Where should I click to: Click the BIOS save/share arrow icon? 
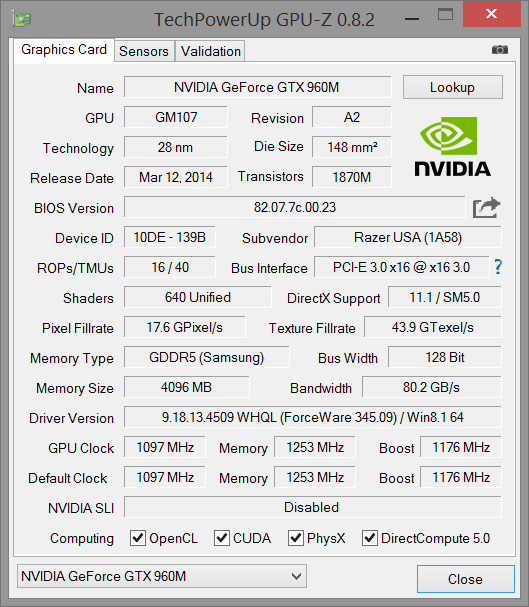pos(486,208)
